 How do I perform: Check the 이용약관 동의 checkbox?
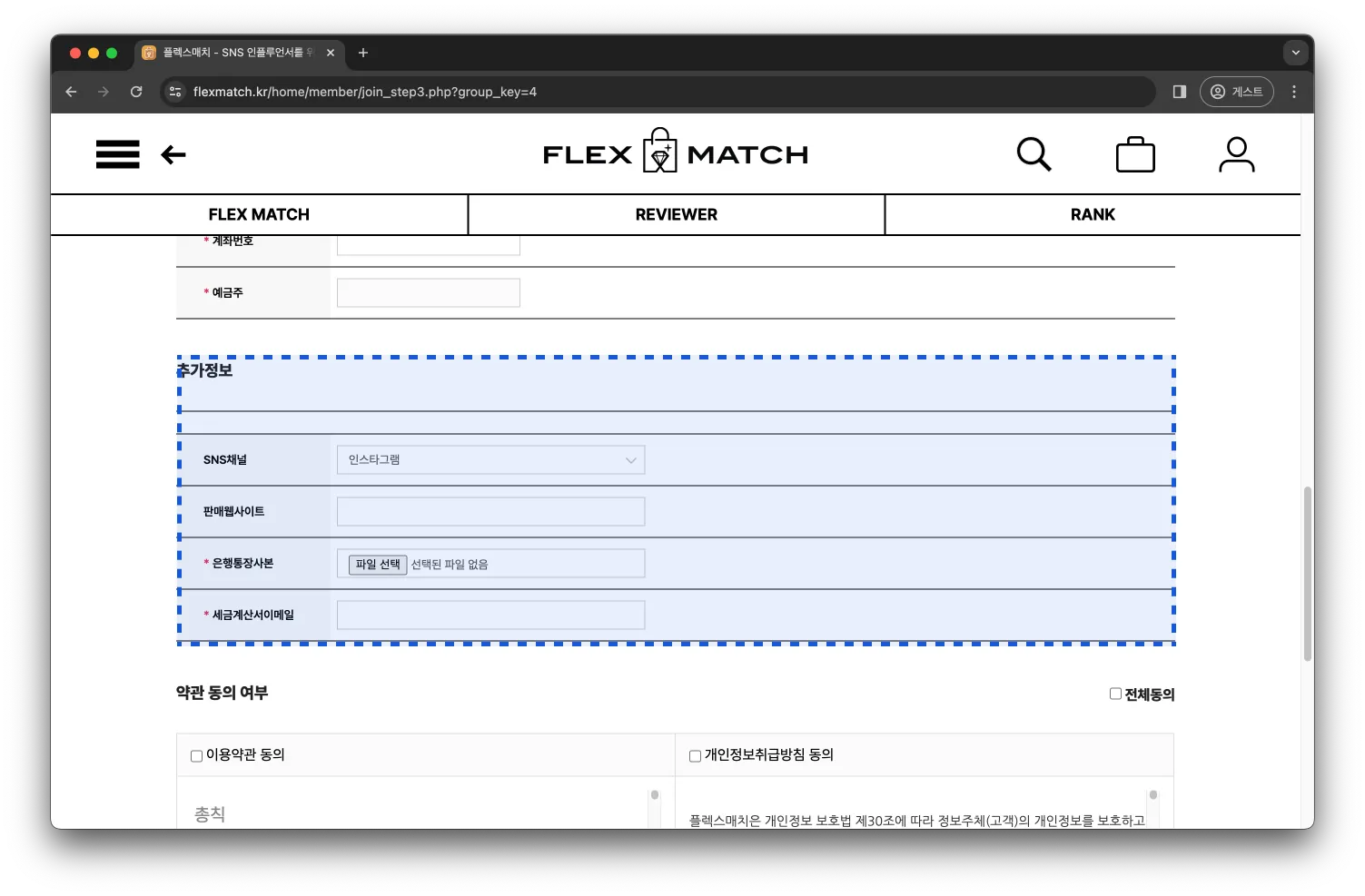click(196, 755)
